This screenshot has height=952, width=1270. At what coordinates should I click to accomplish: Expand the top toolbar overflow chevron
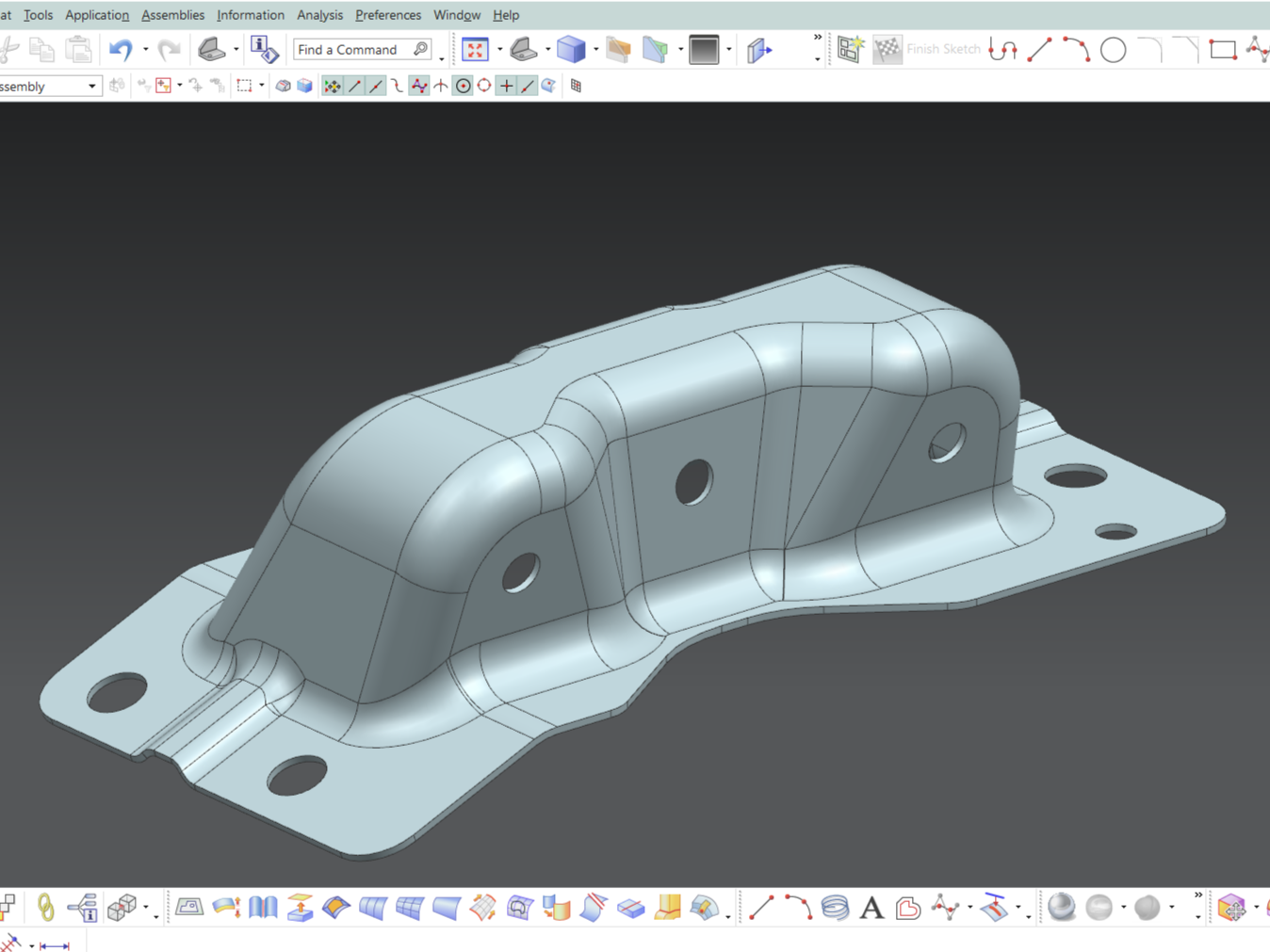coord(817,39)
